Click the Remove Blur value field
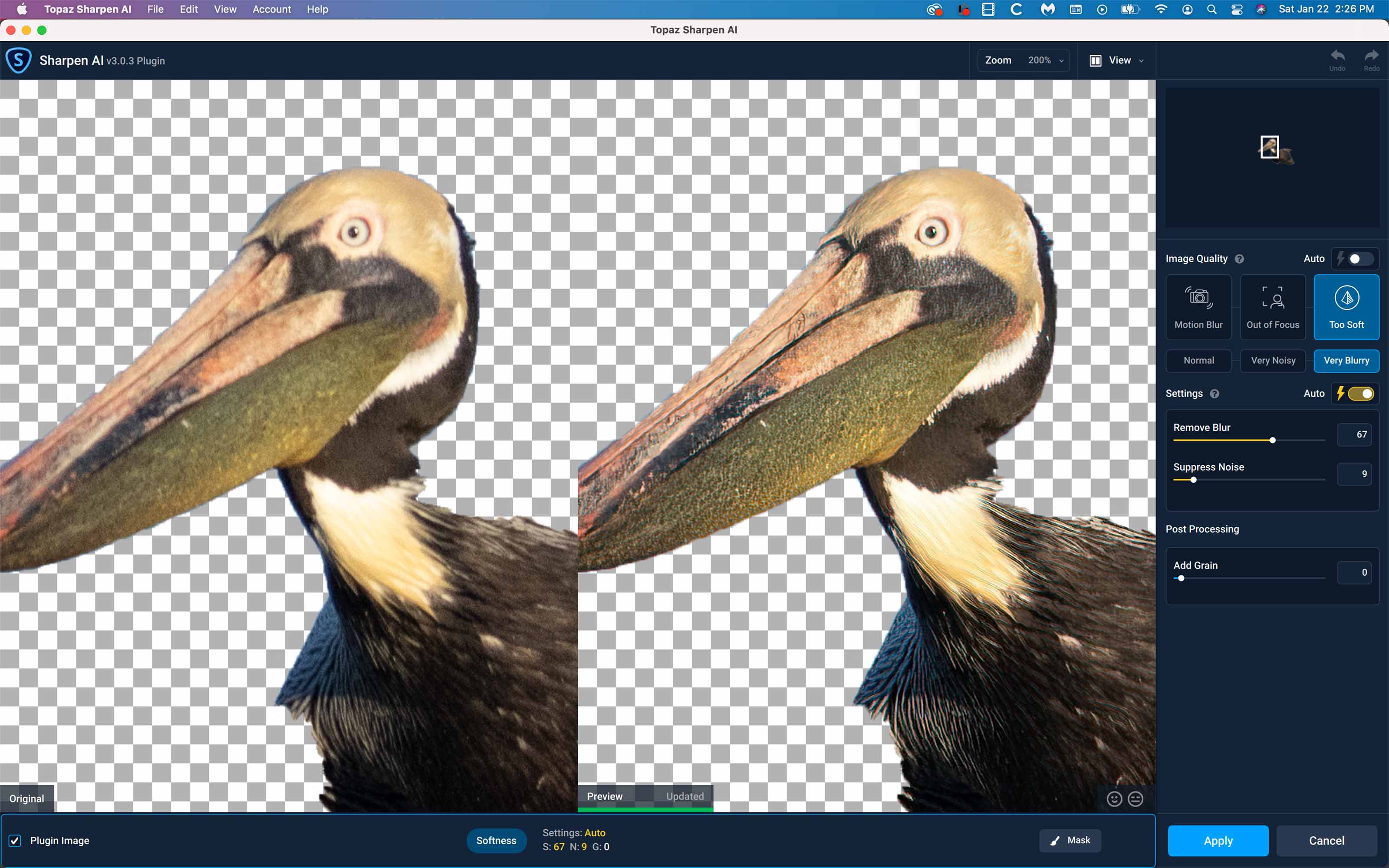The image size is (1389, 868). (1354, 434)
